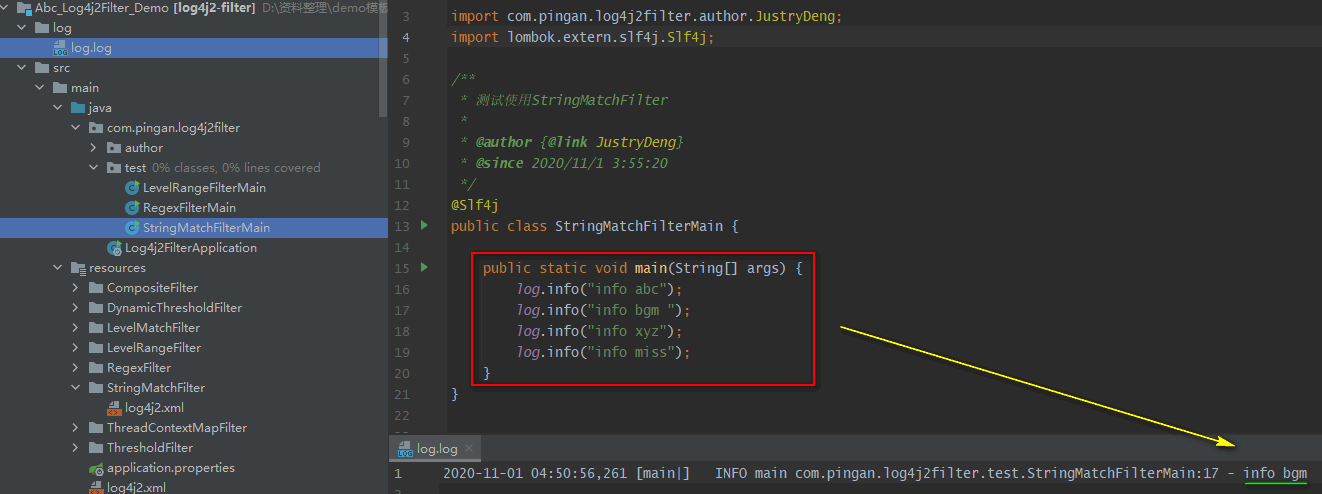Screen dimensions: 1322x494
Task: Click the project tree vertical scrollbar
Action: [383, 60]
